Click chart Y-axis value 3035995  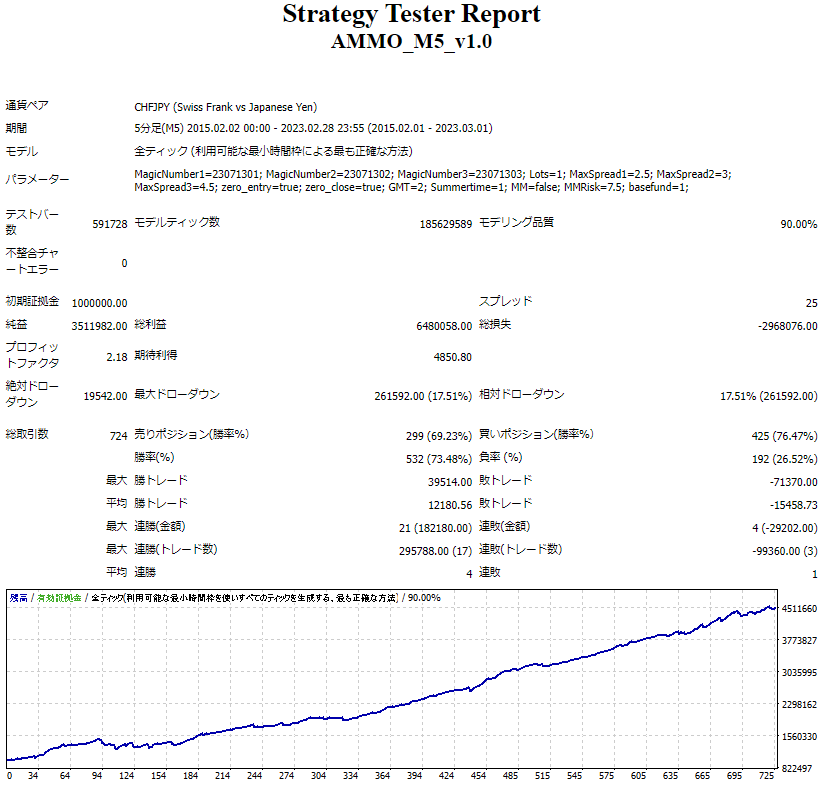pos(799,673)
